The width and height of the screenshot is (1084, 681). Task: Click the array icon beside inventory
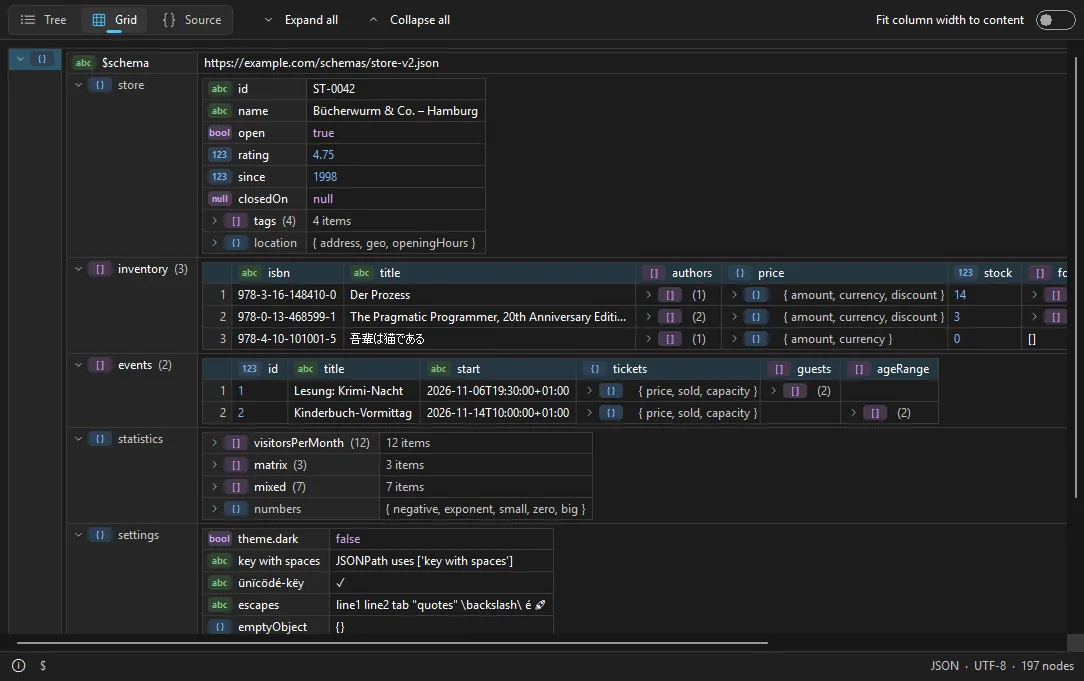(100, 269)
